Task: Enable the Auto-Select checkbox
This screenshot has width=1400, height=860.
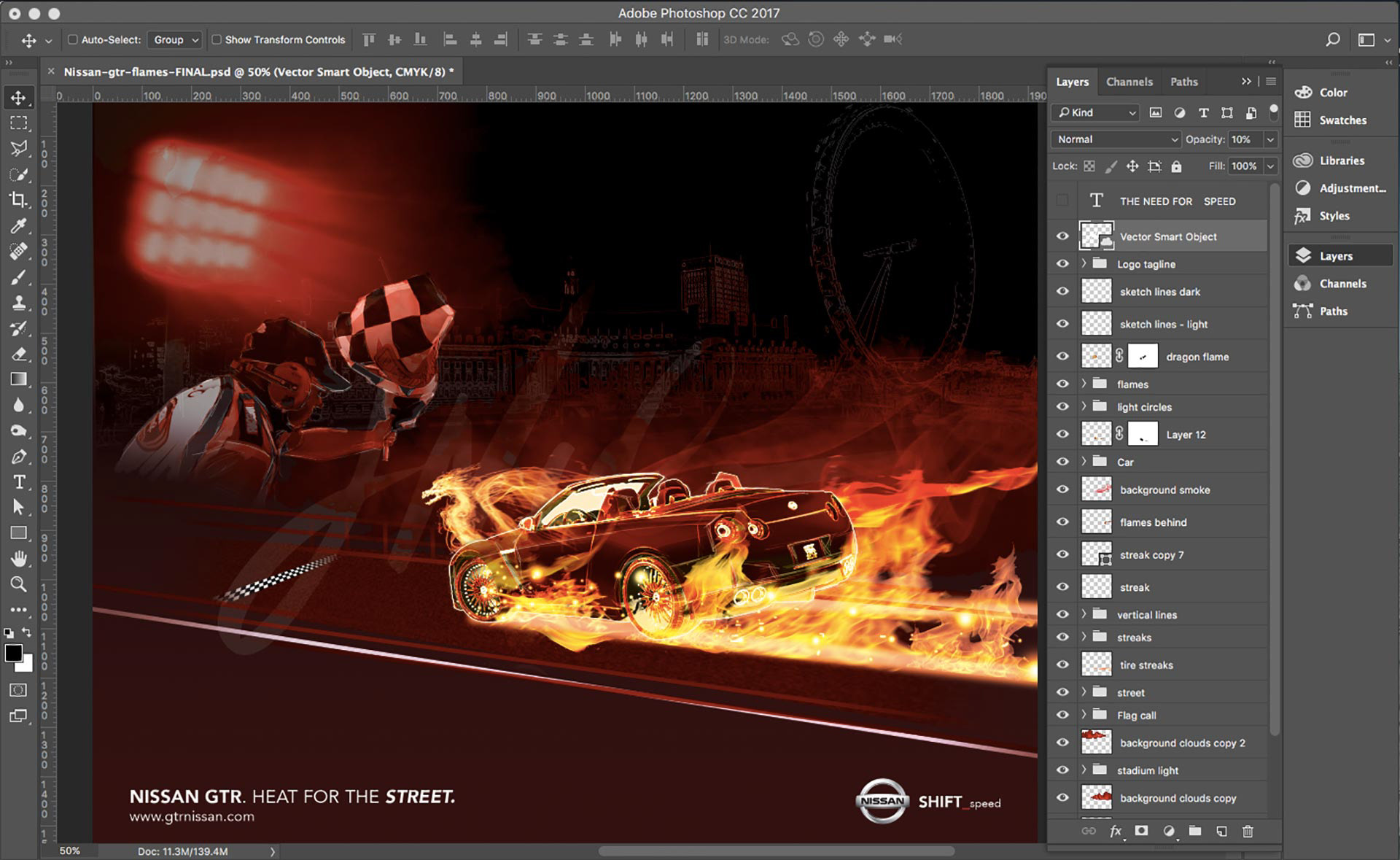Action: pos(73,39)
